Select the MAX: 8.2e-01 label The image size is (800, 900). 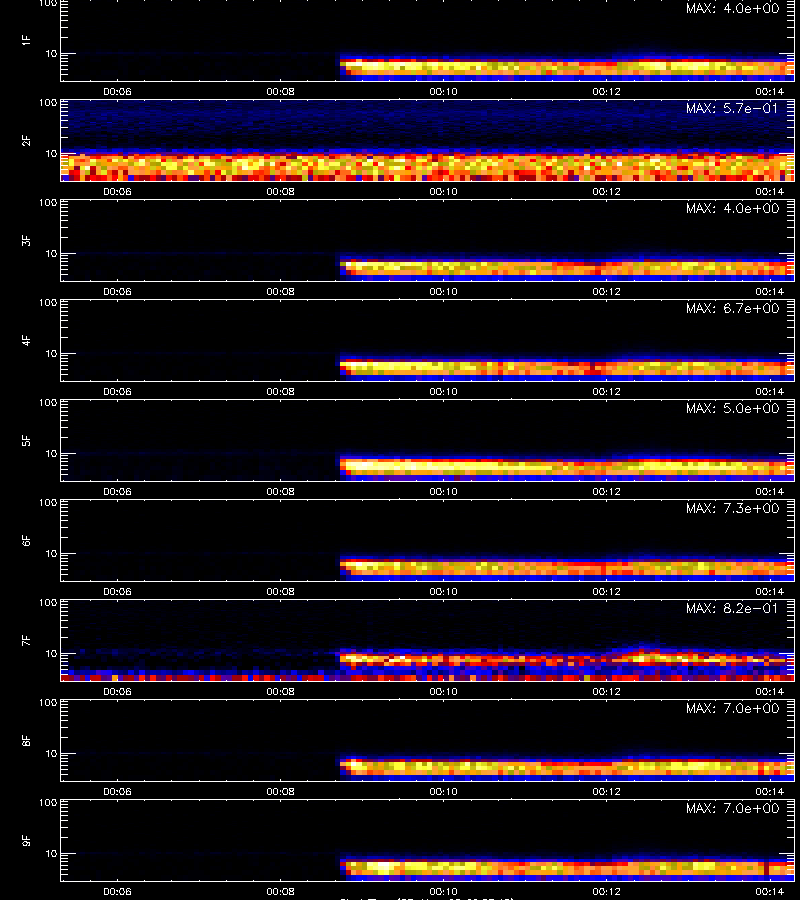click(x=732, y=608)
